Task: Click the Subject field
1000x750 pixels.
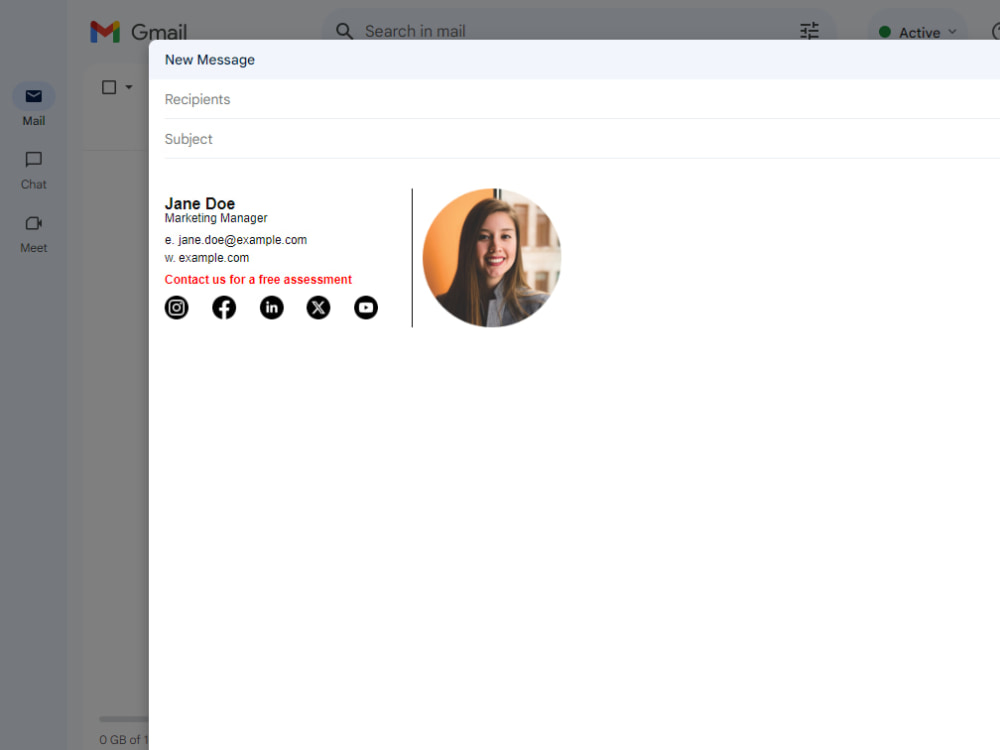Action: tap(582, 139)
